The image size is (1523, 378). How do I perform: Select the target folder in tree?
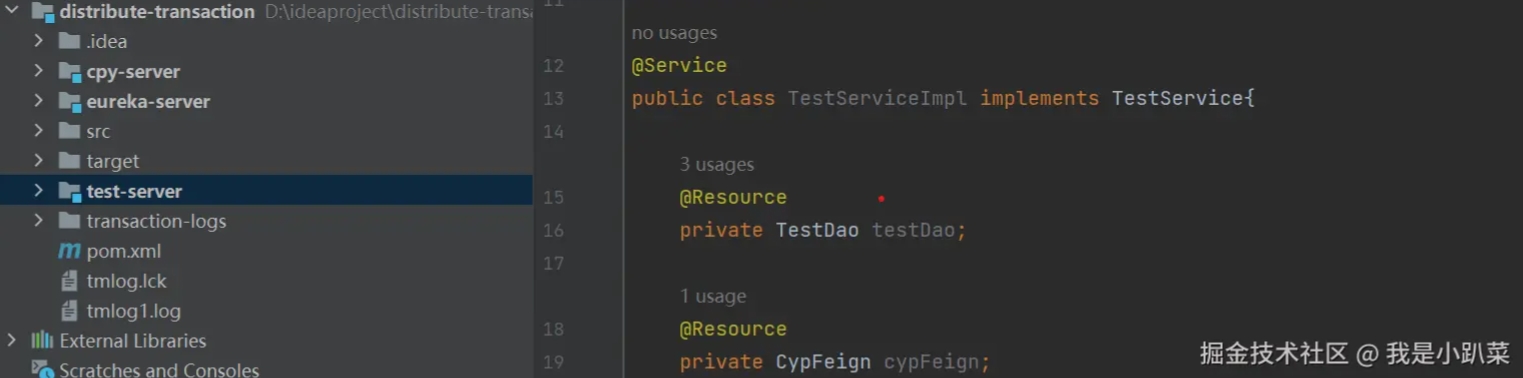pyautogui.click(x=112, y=161)
